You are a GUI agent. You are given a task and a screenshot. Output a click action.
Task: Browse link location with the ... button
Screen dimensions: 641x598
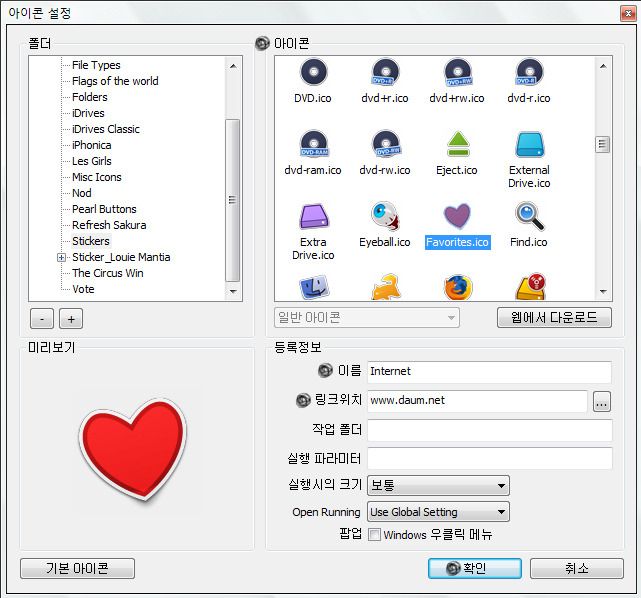tap(602, 402)
